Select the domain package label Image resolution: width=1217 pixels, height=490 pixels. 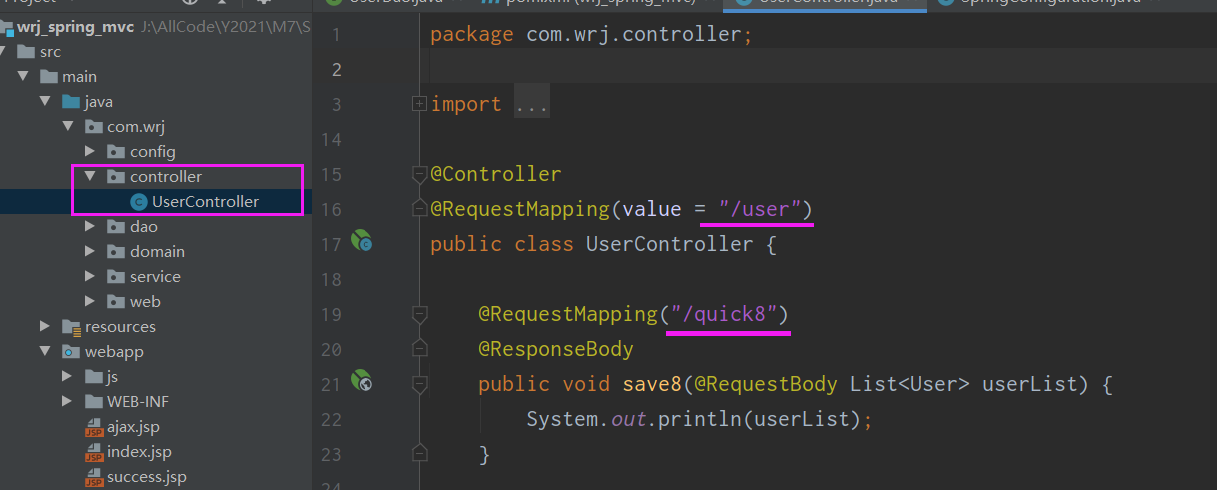[157, 252]
